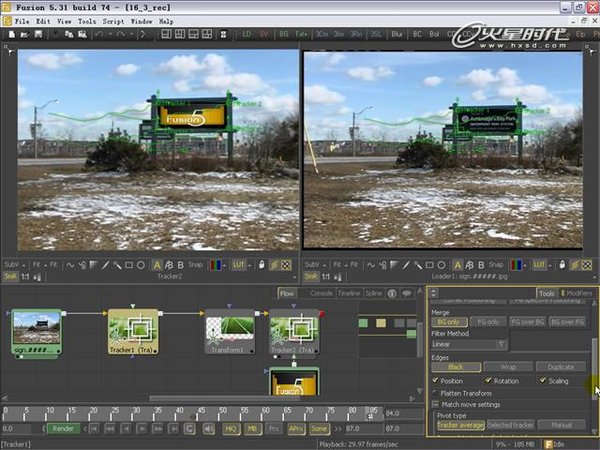
Task: Open the SubV dropdown in left viewer
Action: click(15, 265)
